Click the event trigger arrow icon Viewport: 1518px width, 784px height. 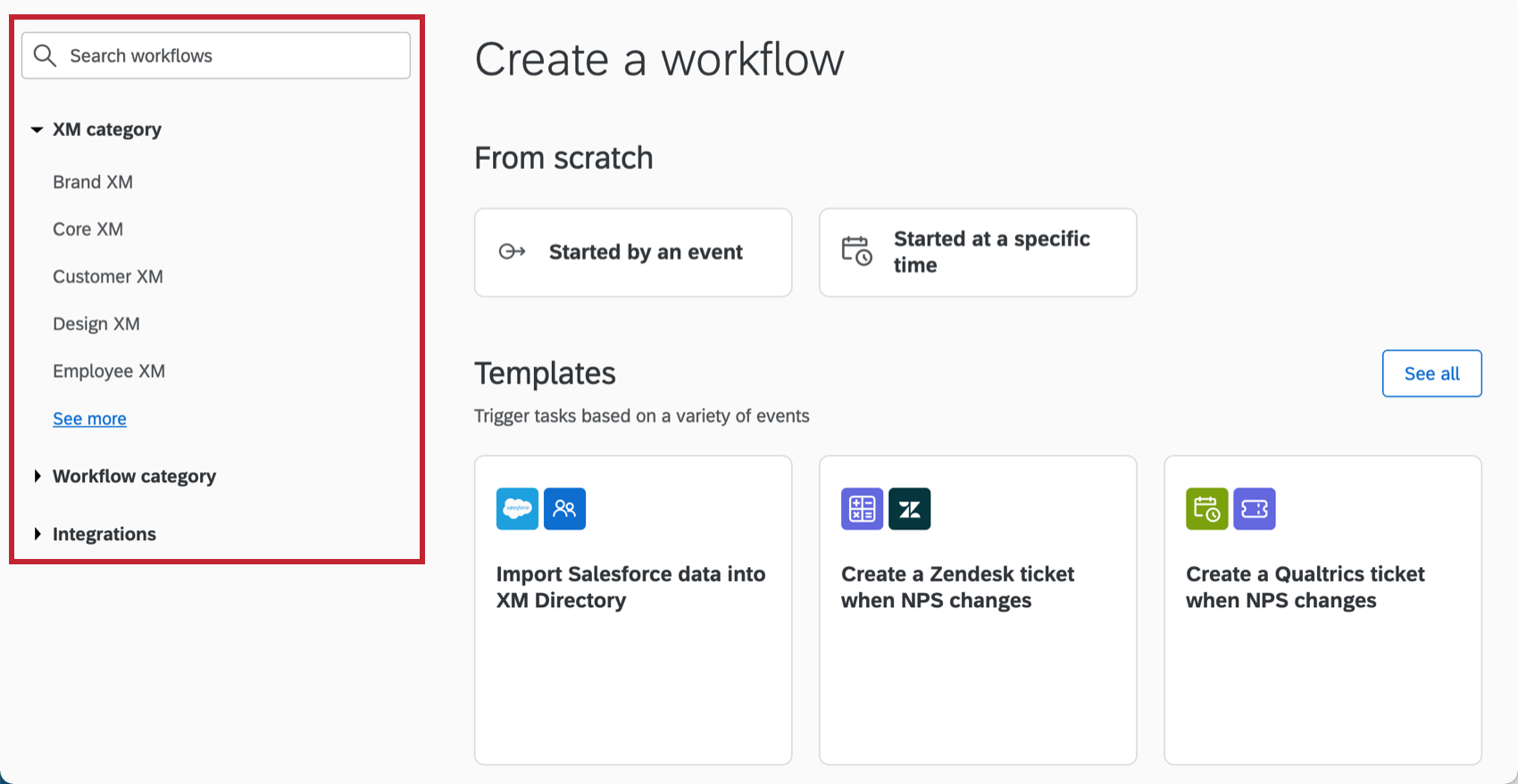[x=512, y=252]
